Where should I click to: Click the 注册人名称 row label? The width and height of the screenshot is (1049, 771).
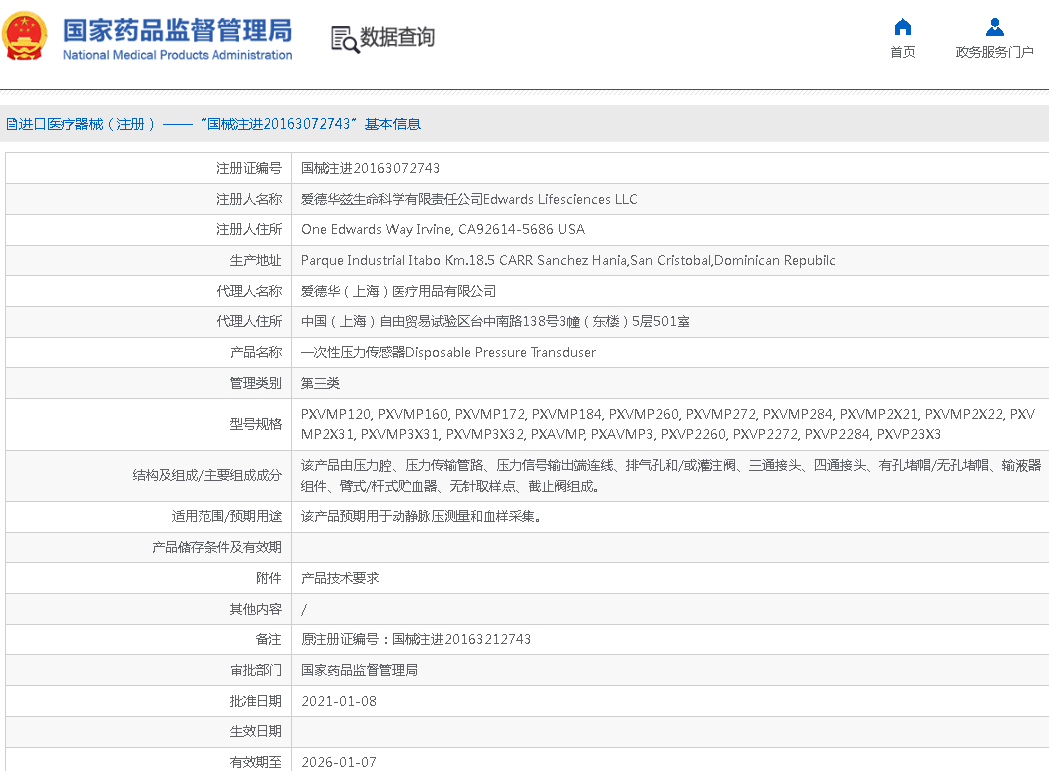click(249, 199)
